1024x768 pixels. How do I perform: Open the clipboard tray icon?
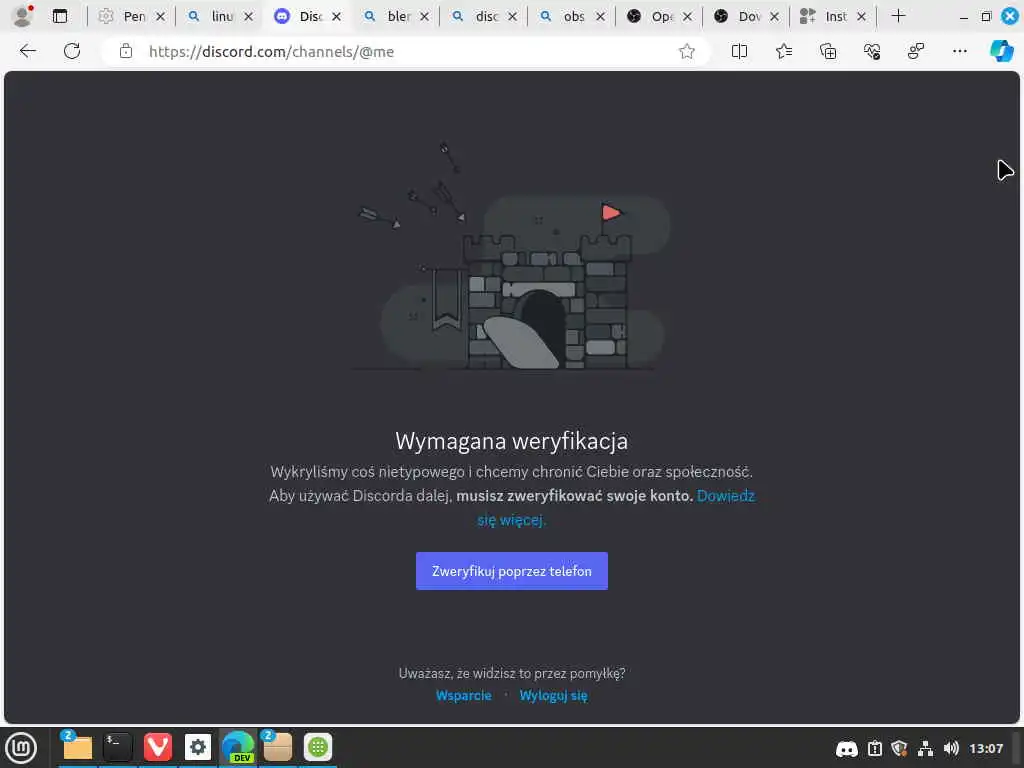(x=875, y=748)
